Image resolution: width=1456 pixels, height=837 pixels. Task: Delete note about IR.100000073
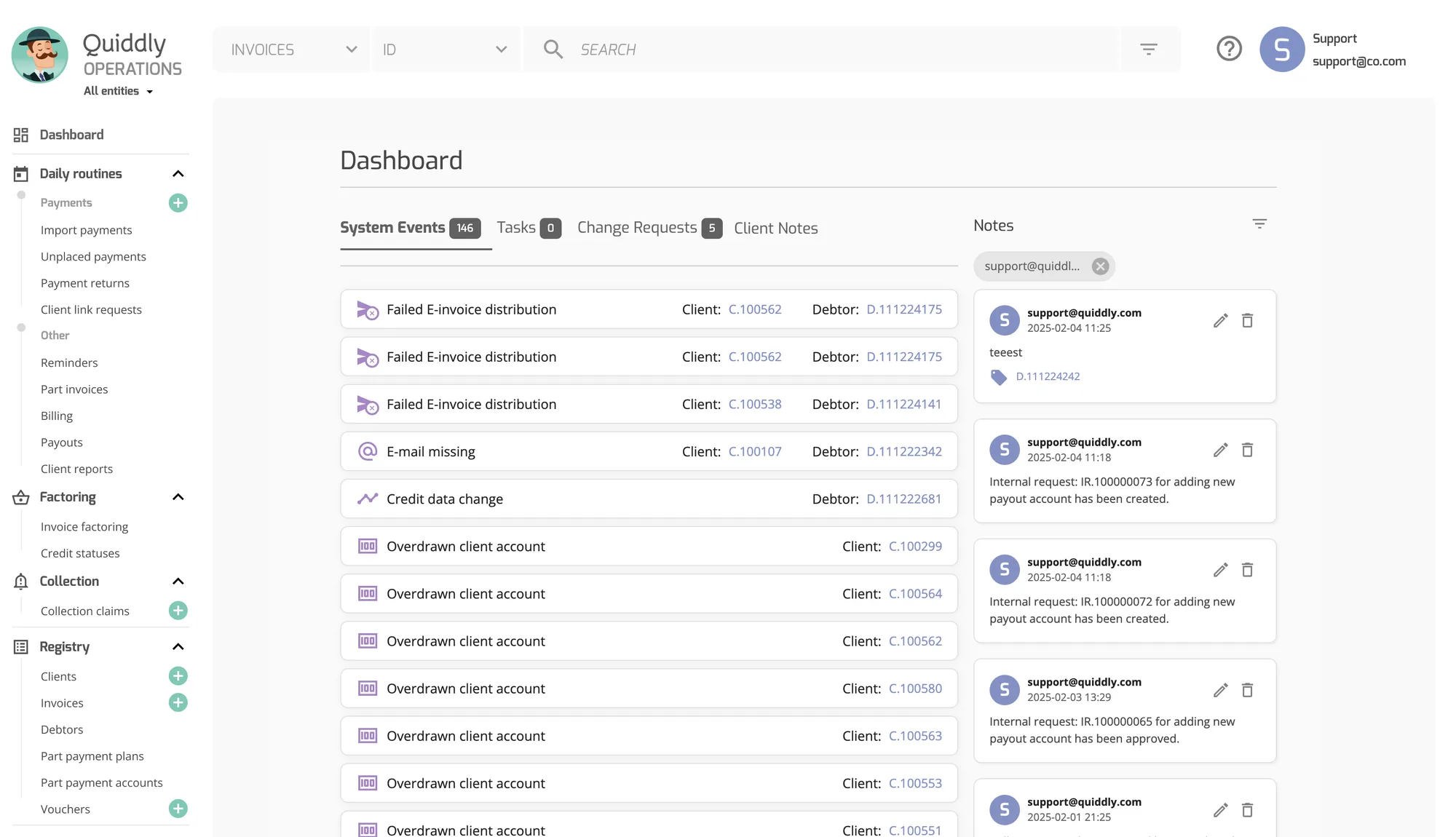(x=1247, y=450)
